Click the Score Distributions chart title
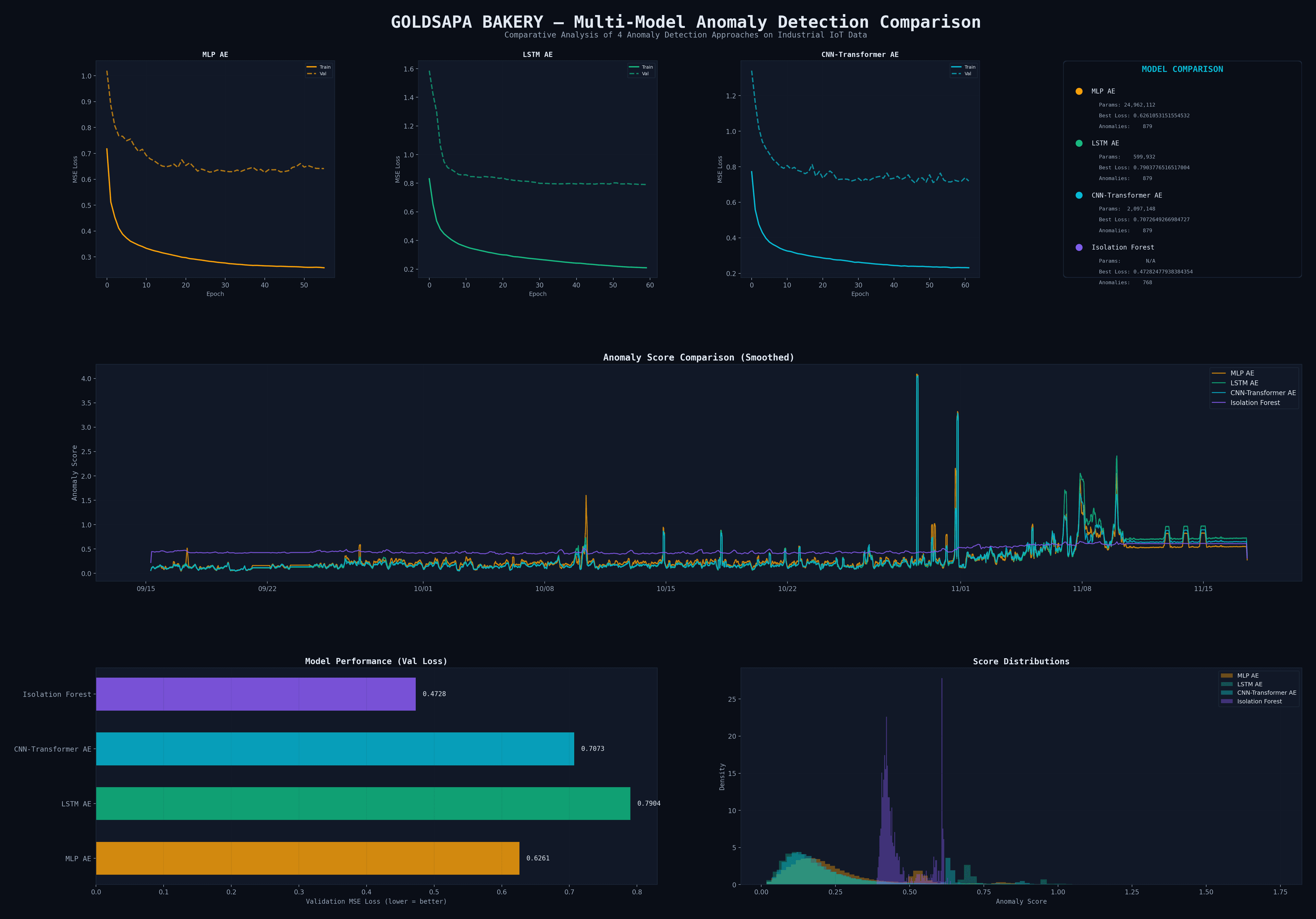Viewport: 1316px width, 919px height. pos(1021,661)
